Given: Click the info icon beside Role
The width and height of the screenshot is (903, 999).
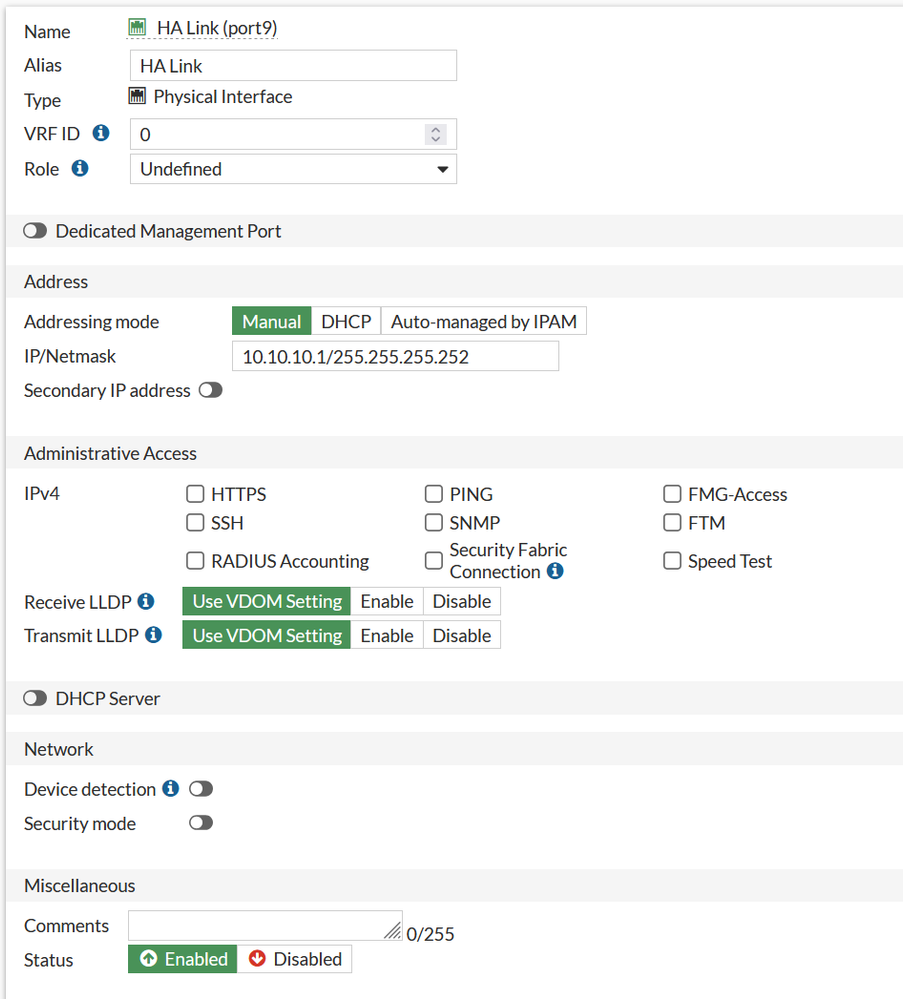Looking at the screenshot, I should [x=80, y=168].
